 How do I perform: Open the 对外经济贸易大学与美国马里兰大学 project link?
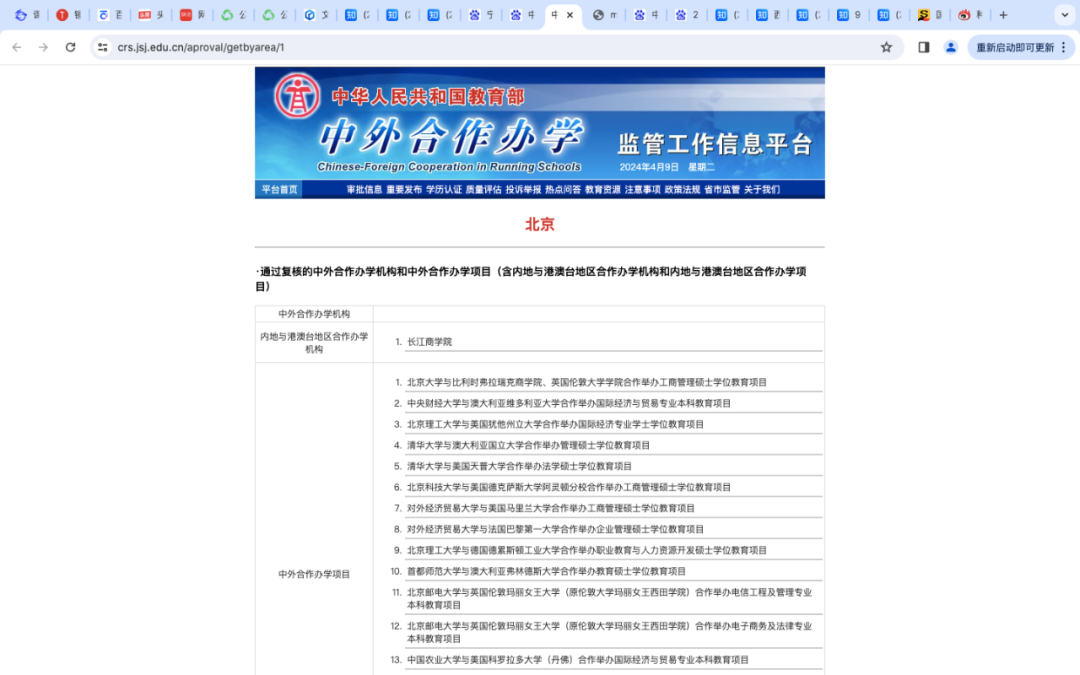551,508
